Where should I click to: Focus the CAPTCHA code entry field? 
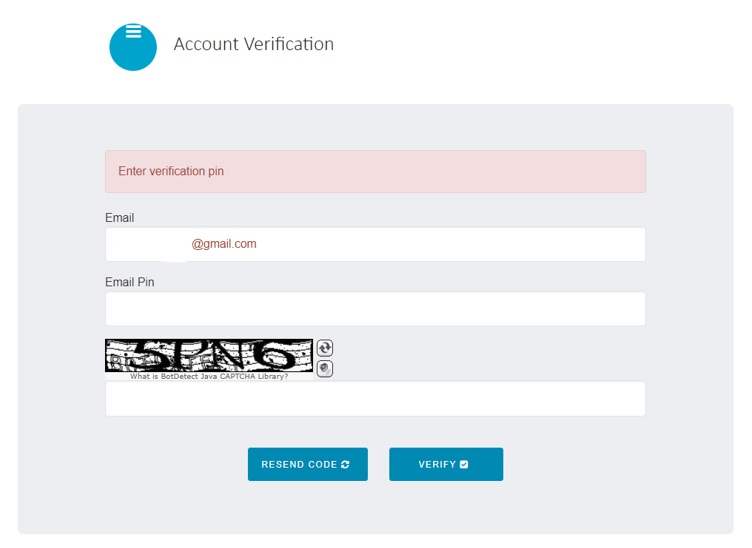coord(375,399)
